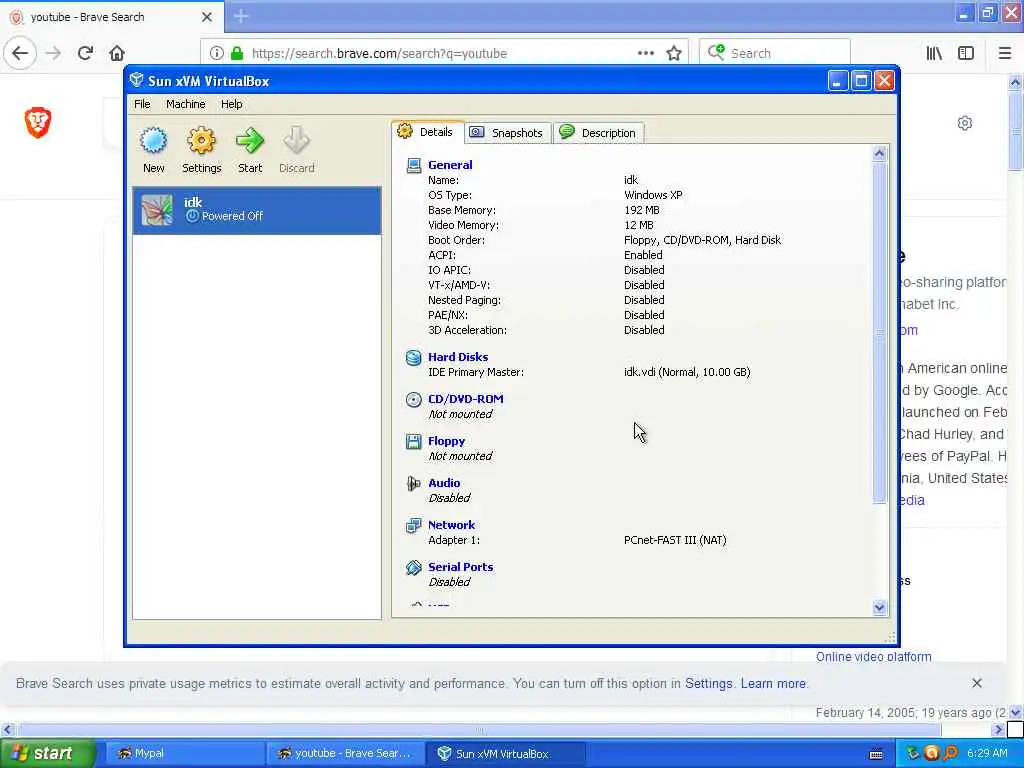Click browser horizontal scrollbar left arrow
The image size is (1024, 768).
click(x=7, y=729)
